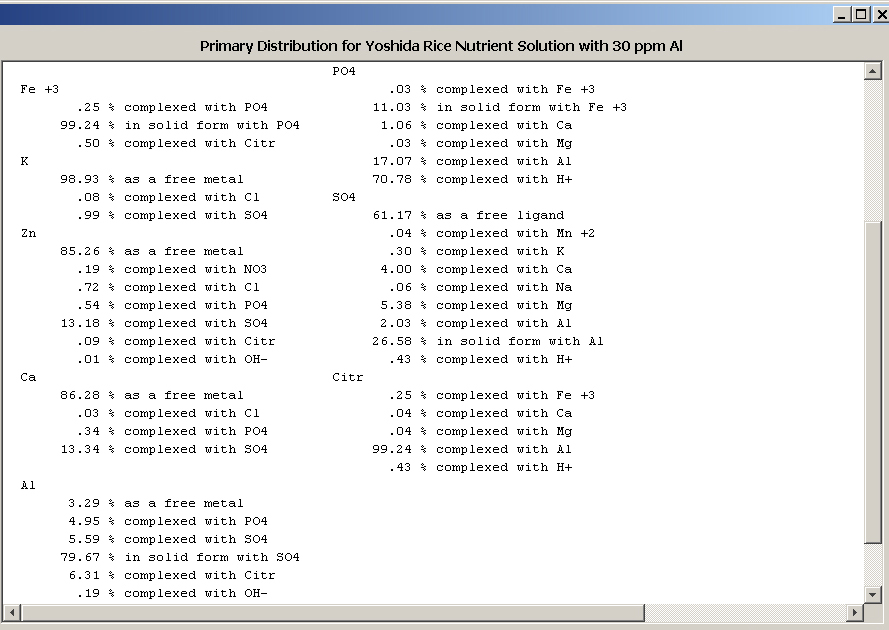Click the horizontal scrollbar left arrow
The image size is (889, 630).
tap(11, 612)
